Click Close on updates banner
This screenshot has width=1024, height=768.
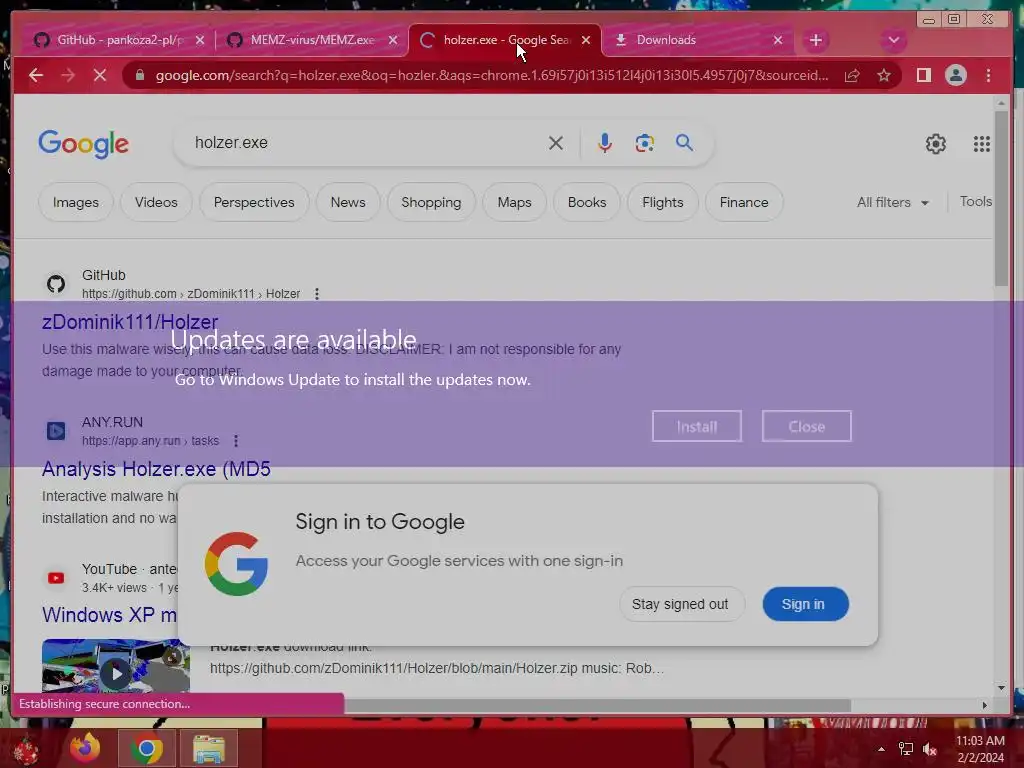[807, 426]
